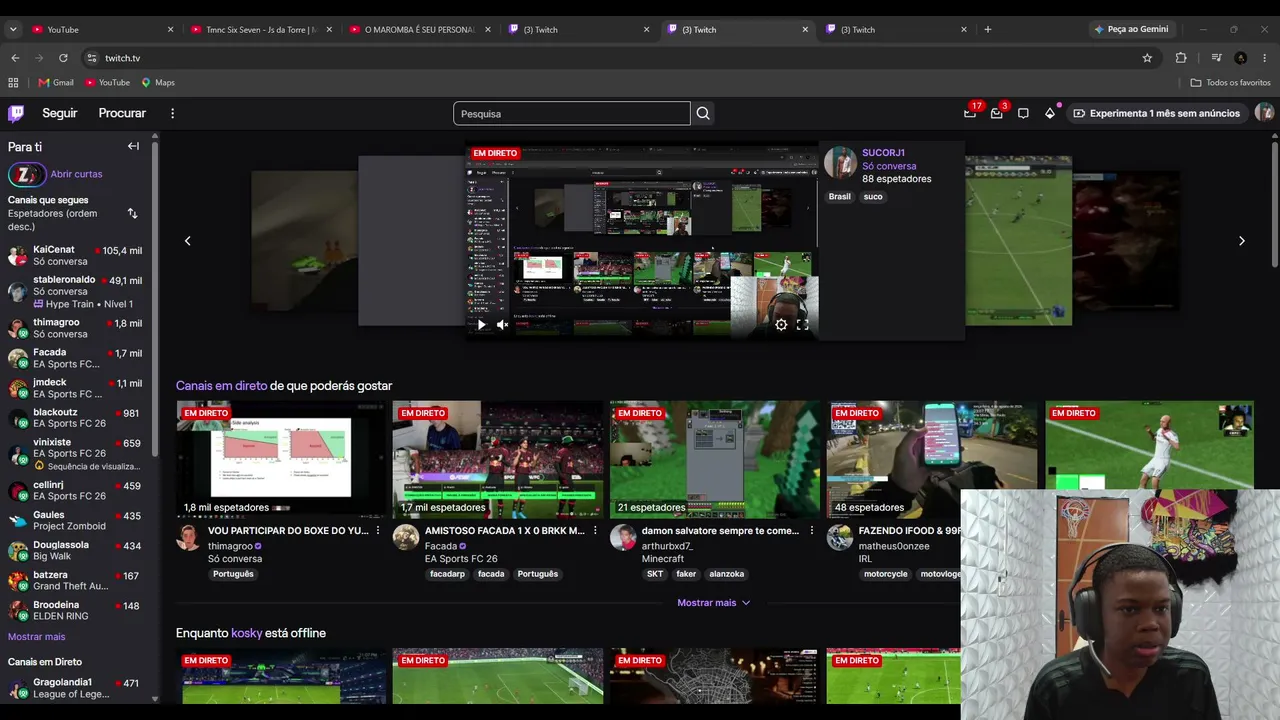The height and width of the screenshot is (720, 1280).
Task: Open Gaules channel in sidebar
Action: point(75,520)
